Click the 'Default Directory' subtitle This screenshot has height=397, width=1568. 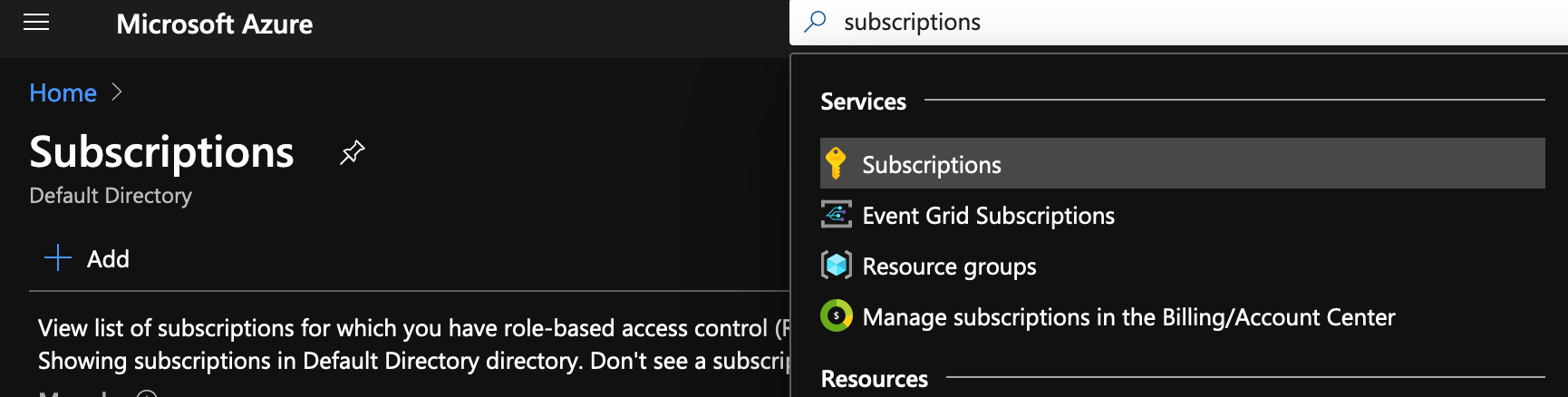pyautogui.click(x=111, y=196)
